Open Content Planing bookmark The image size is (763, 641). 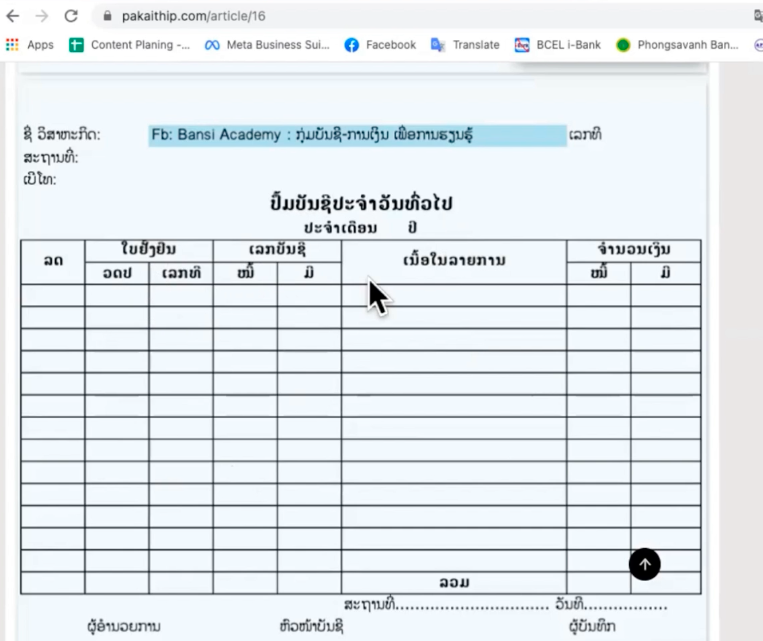point(129,45)
